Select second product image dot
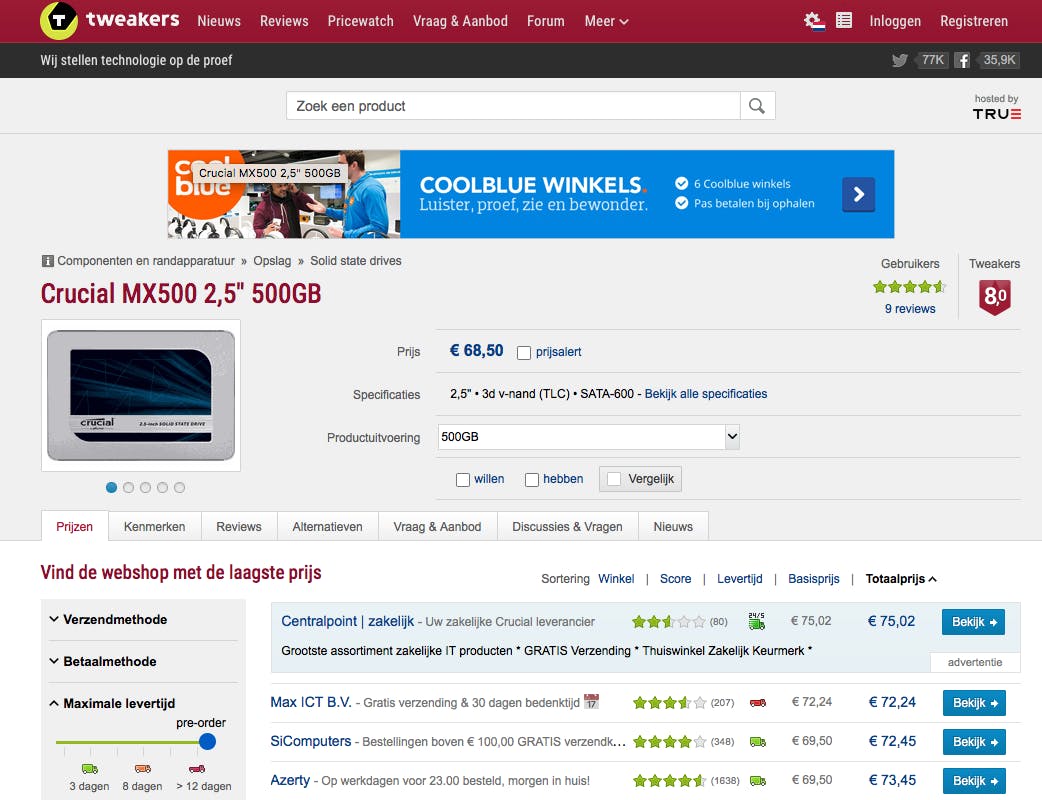 click(128, 488)
